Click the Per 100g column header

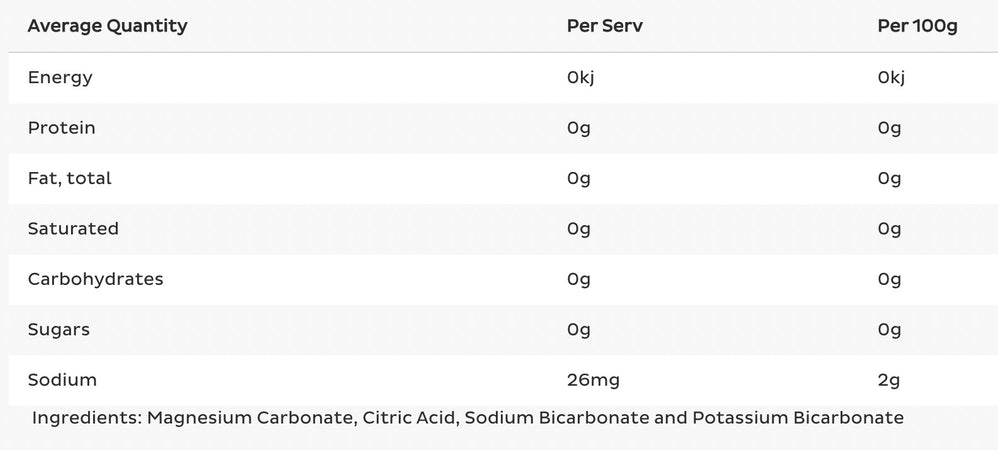click(x=917, y=27)
